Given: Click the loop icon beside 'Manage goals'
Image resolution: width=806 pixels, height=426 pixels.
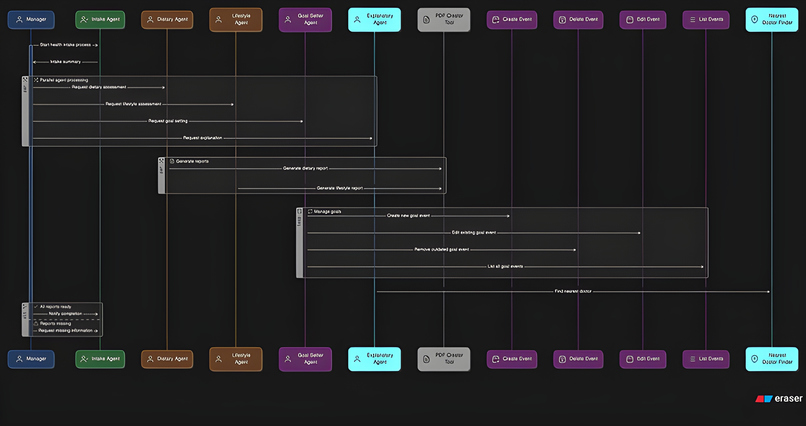Looking at the screenshot, I should pyautogui.click(x=310, y=212).
